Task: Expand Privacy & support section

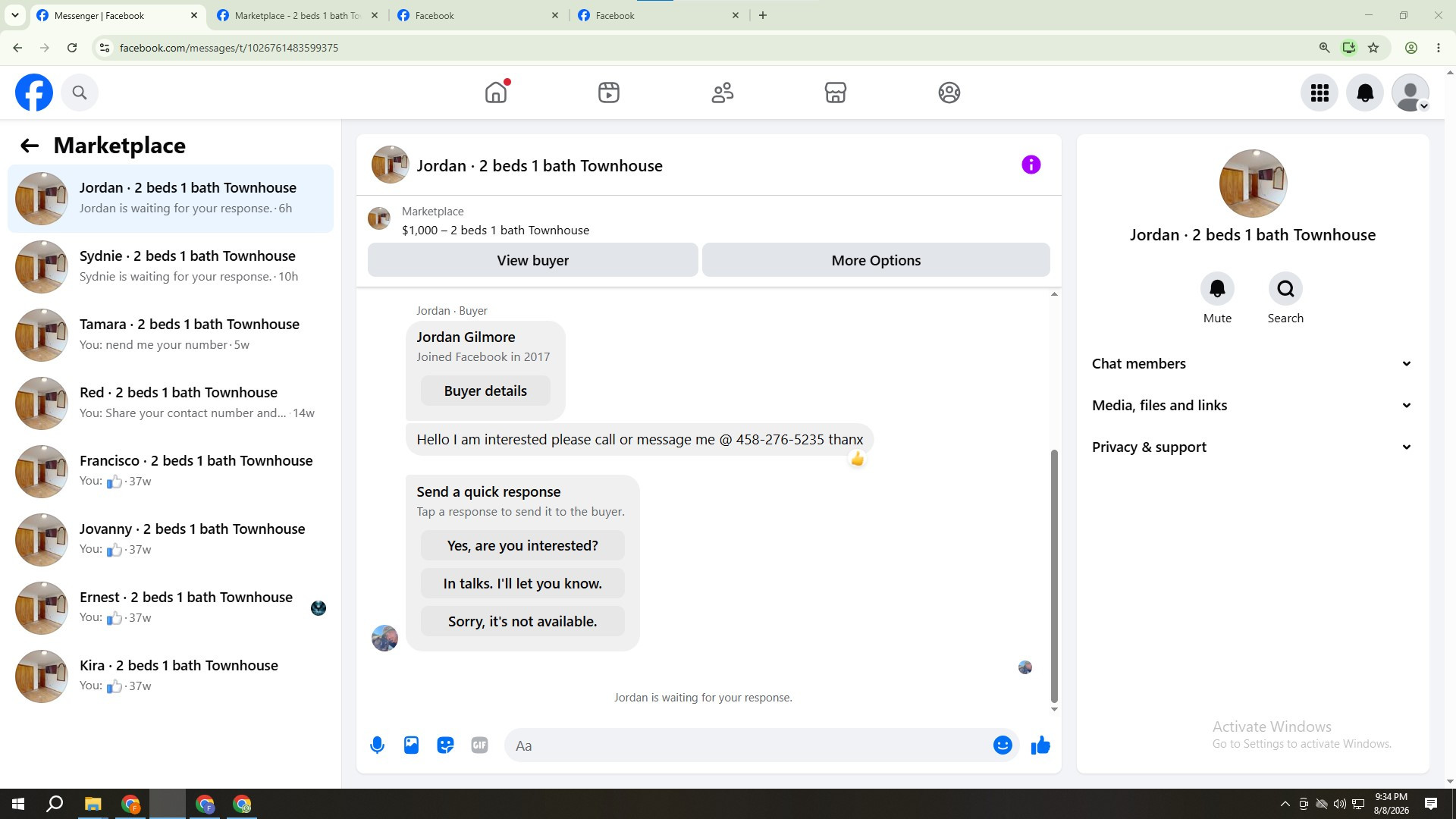Action: (x=1252, y=447)
